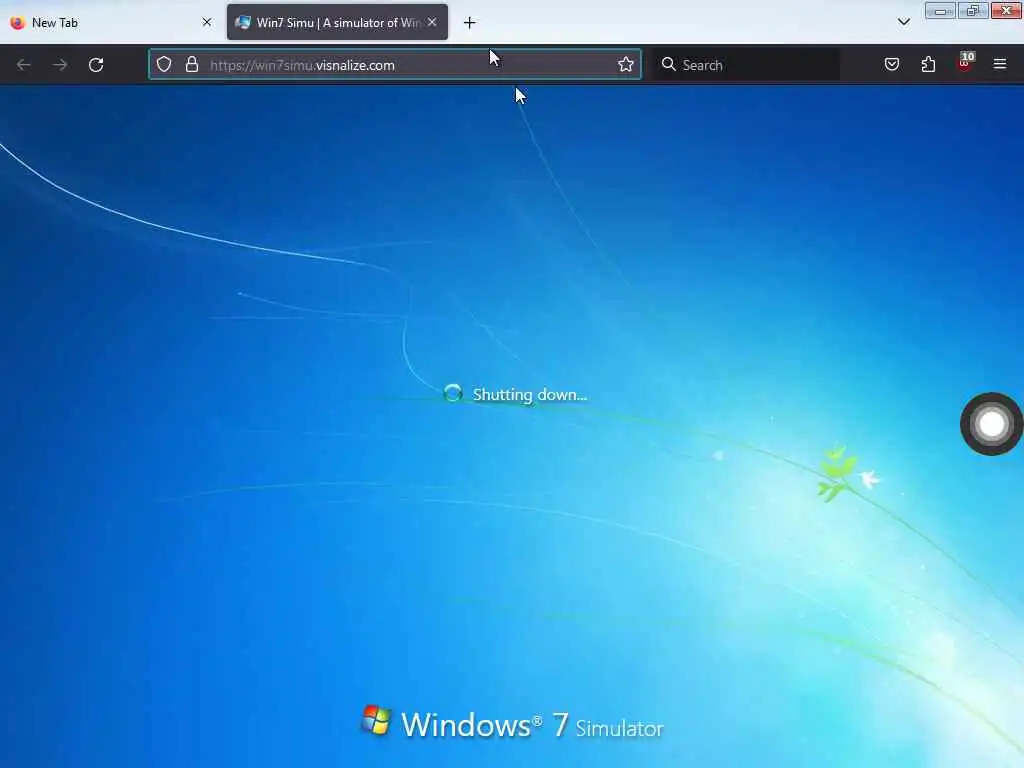The height and width of the screenshot is (768, 1024).
Task: Go forward with the forward arrow
Action: 60,65
